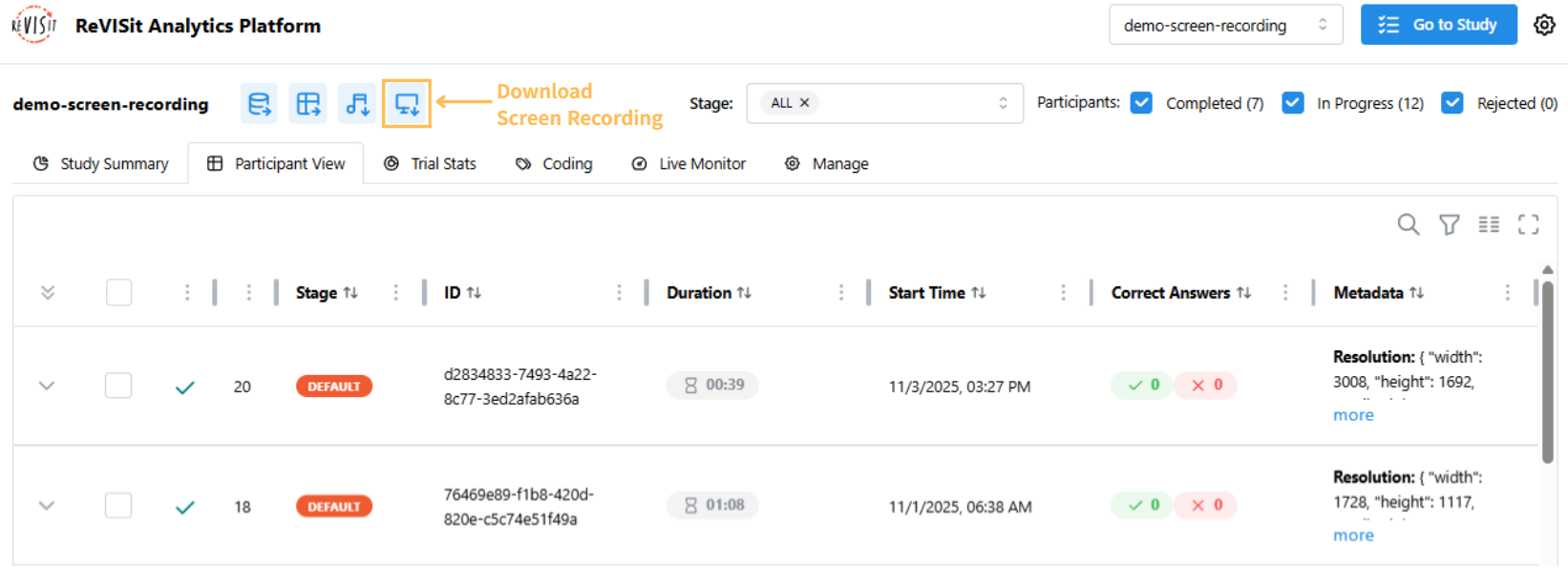The image size is (1568, 586).
Task: Toggle the table filter funnel icon
Action: [x=1450, y=224]
